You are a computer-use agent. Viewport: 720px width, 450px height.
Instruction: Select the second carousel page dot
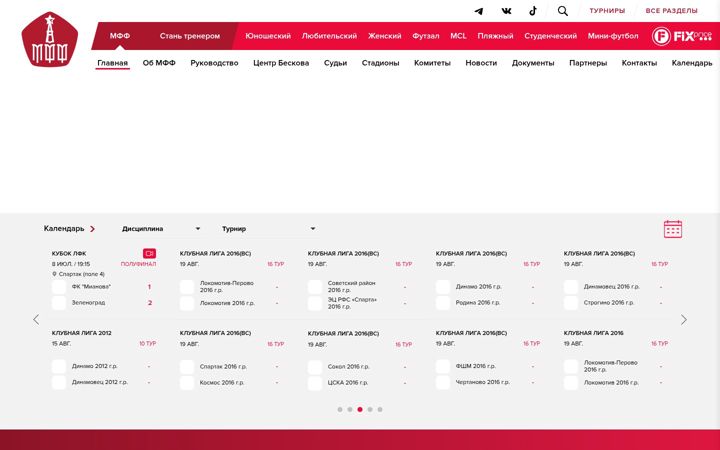click(x=350, y=410)
